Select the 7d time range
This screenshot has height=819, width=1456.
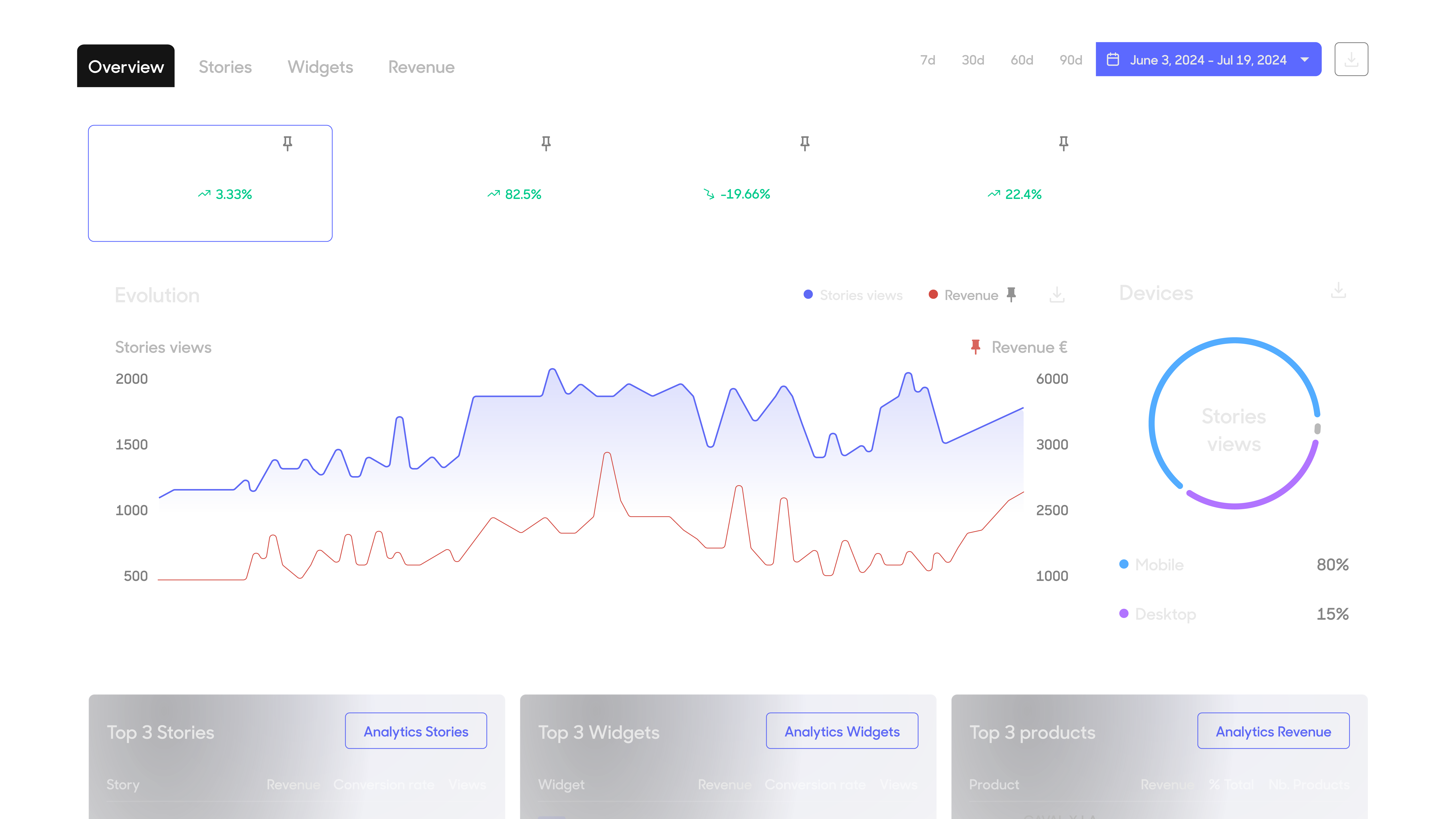[x=927, y=60]
